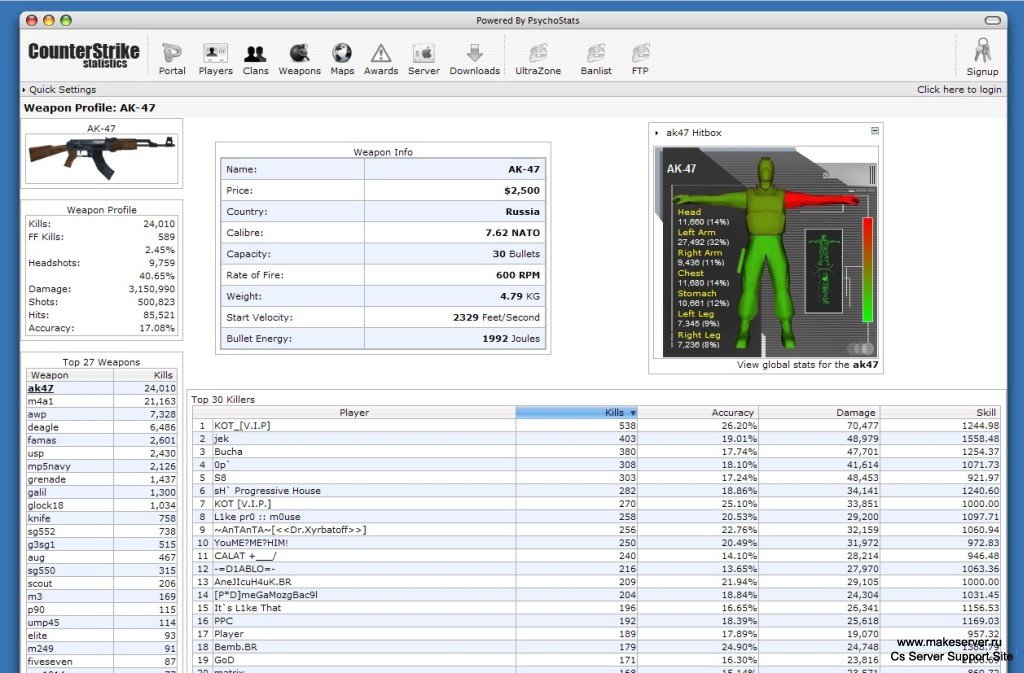Screen dimensions: 1024x673
Task: Open the Maps globe icon
Action: click(x=342, y=53)
